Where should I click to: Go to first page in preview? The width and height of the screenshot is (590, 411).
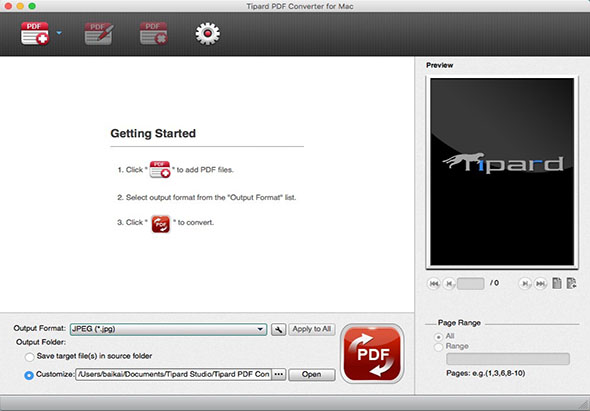tap(434, 283)
